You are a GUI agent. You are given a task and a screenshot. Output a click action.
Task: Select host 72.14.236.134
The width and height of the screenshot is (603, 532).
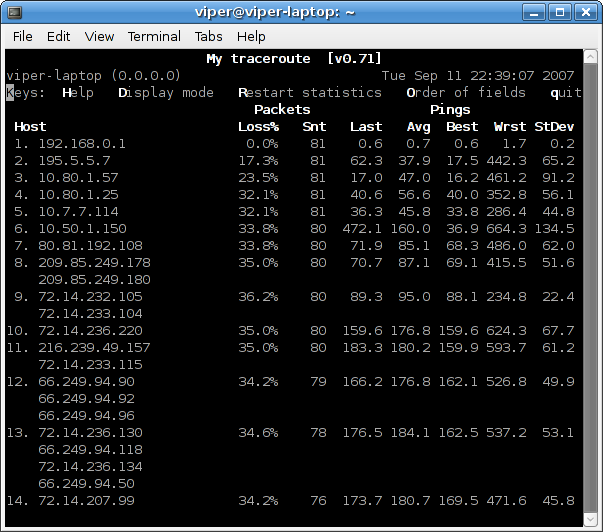point(90,467)
